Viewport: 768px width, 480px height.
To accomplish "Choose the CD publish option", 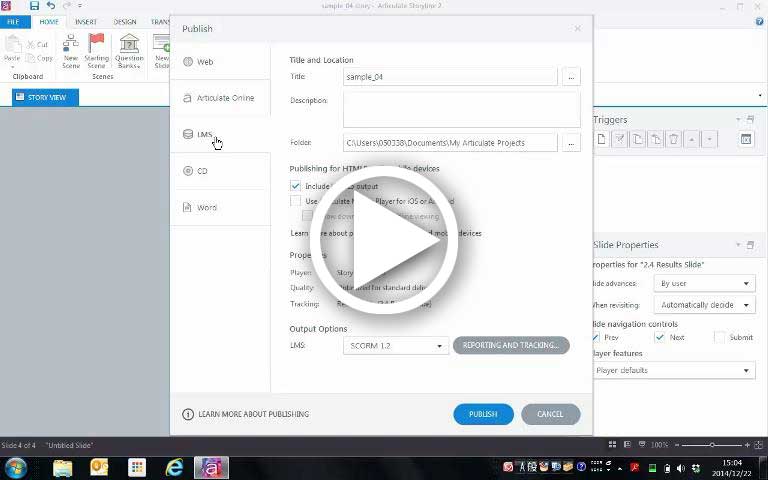I will 220,171.
